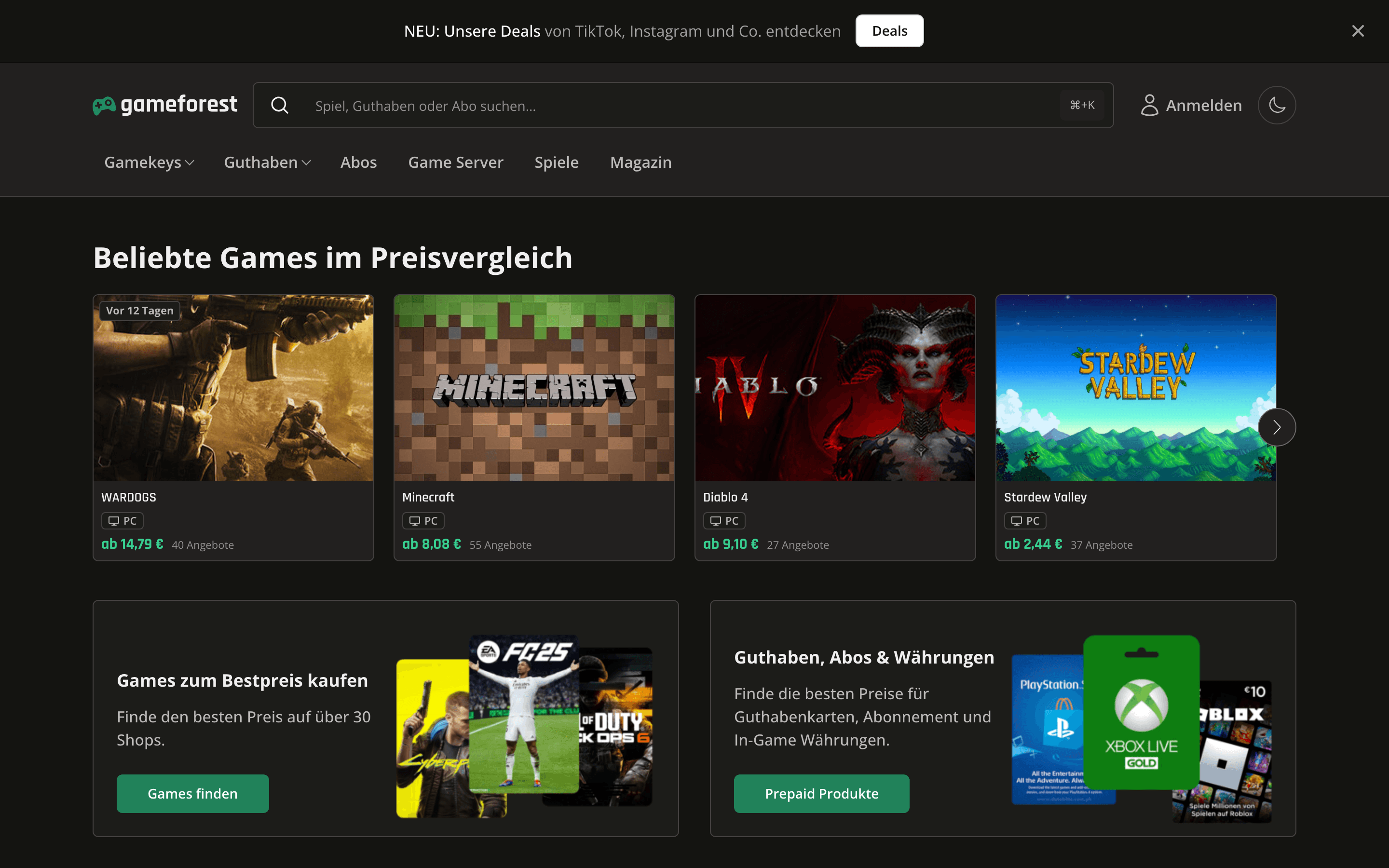
Task: Focus the game search input field
Action: [683, 106]
